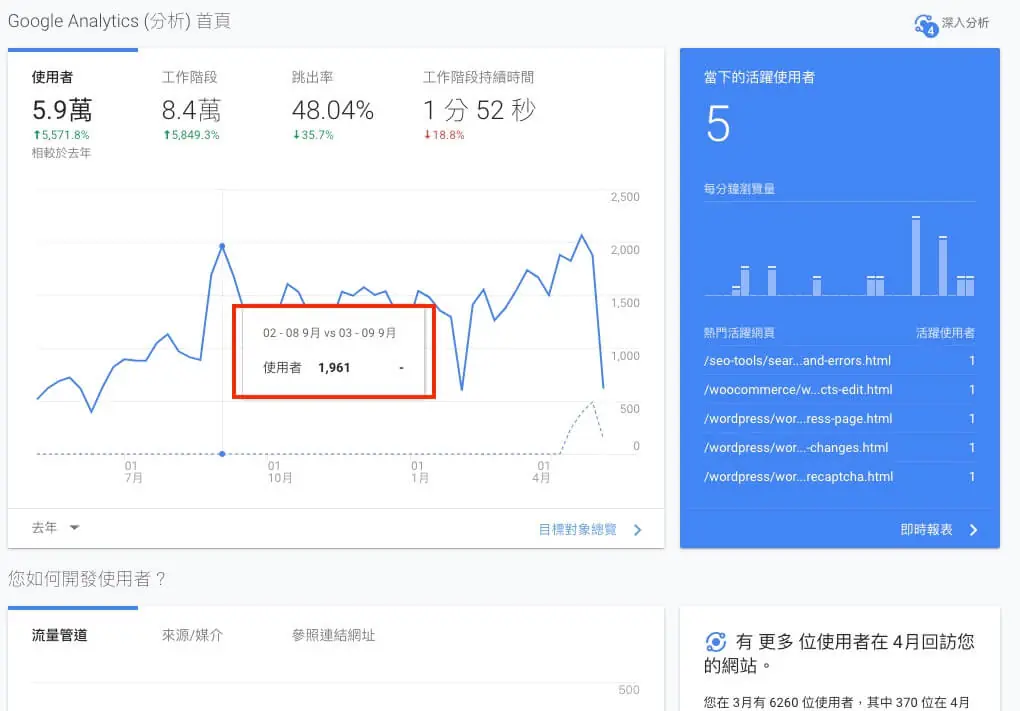This screenshot has width=1020, height=711.
Task: Click the insight icon beside 有更多位使用者
Action: click(x=716, y=642)
